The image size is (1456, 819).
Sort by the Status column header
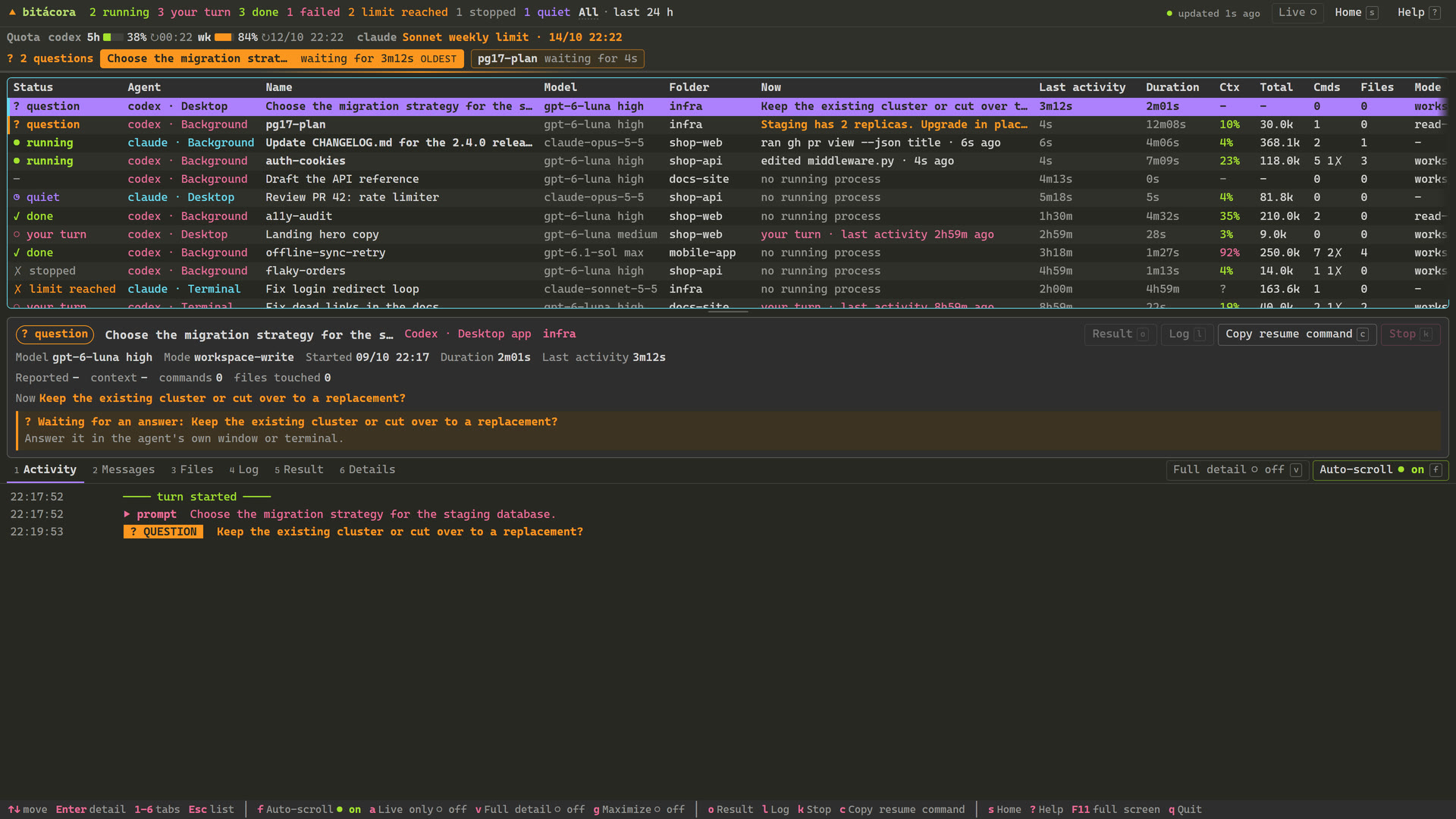(x=33, y=87)
